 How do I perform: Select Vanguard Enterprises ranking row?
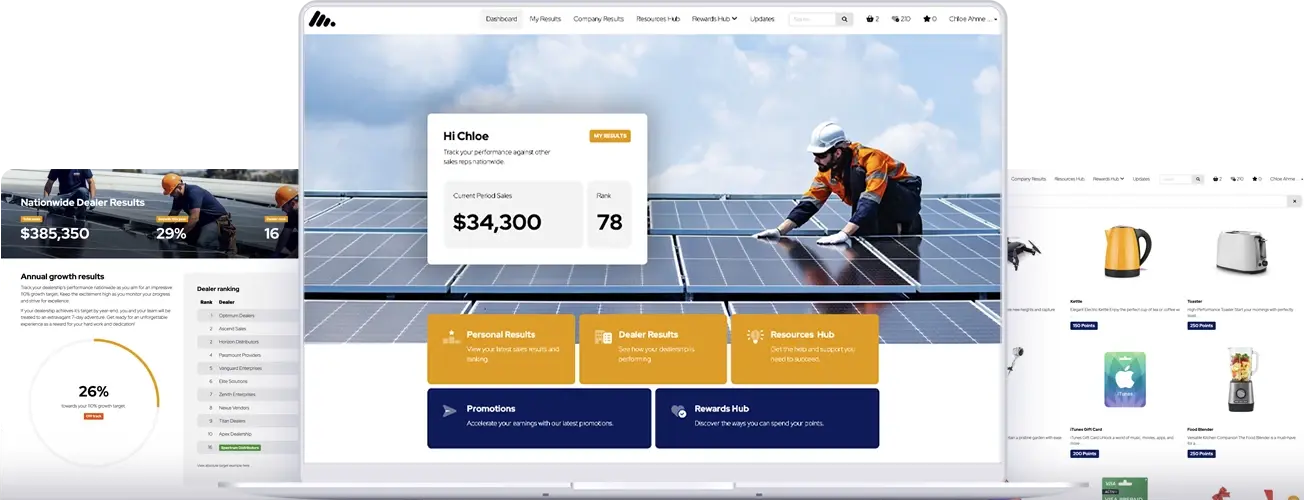tap(247, 368)
